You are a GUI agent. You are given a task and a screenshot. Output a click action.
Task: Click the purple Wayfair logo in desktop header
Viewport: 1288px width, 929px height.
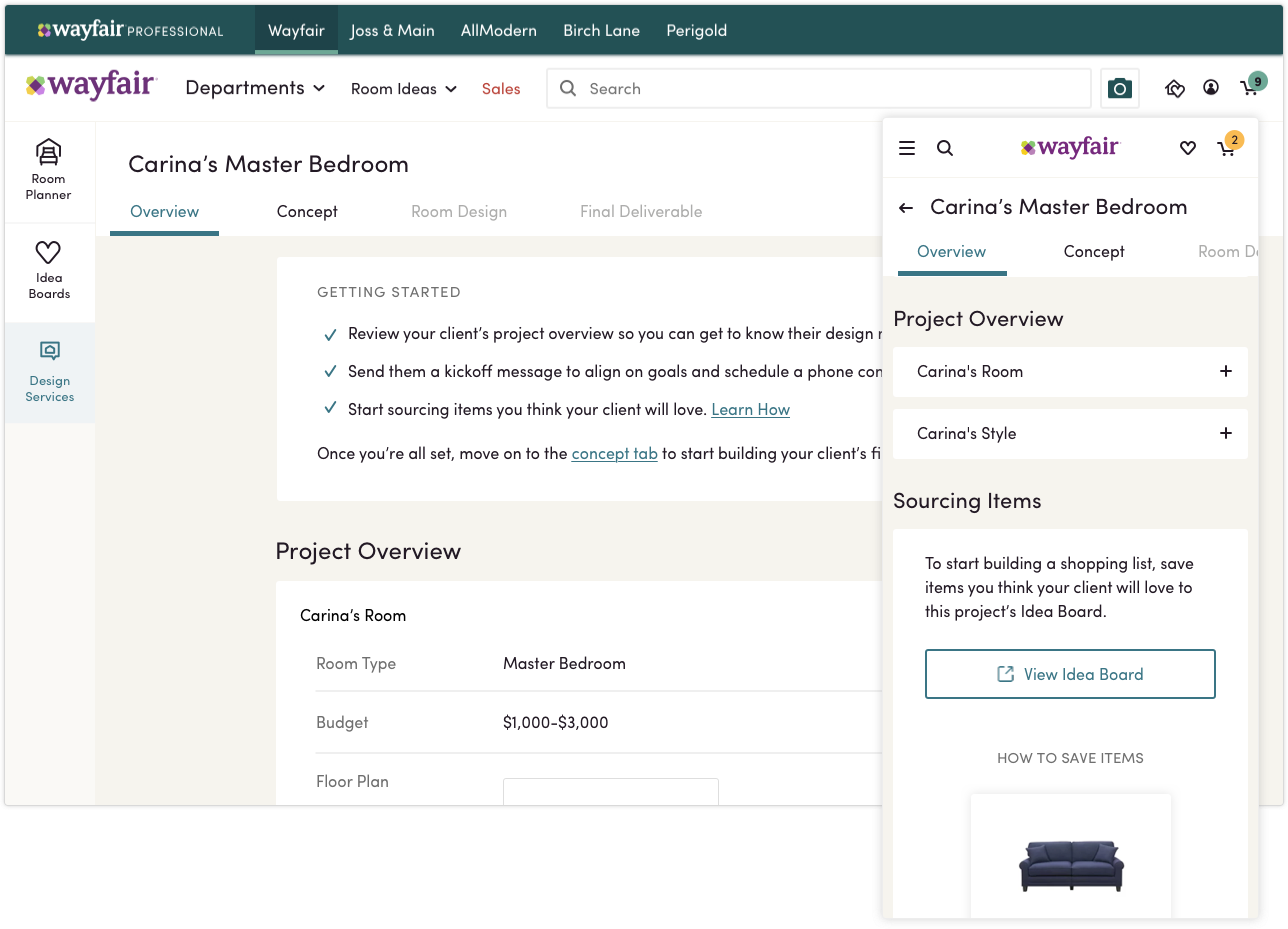click(91, 87)
